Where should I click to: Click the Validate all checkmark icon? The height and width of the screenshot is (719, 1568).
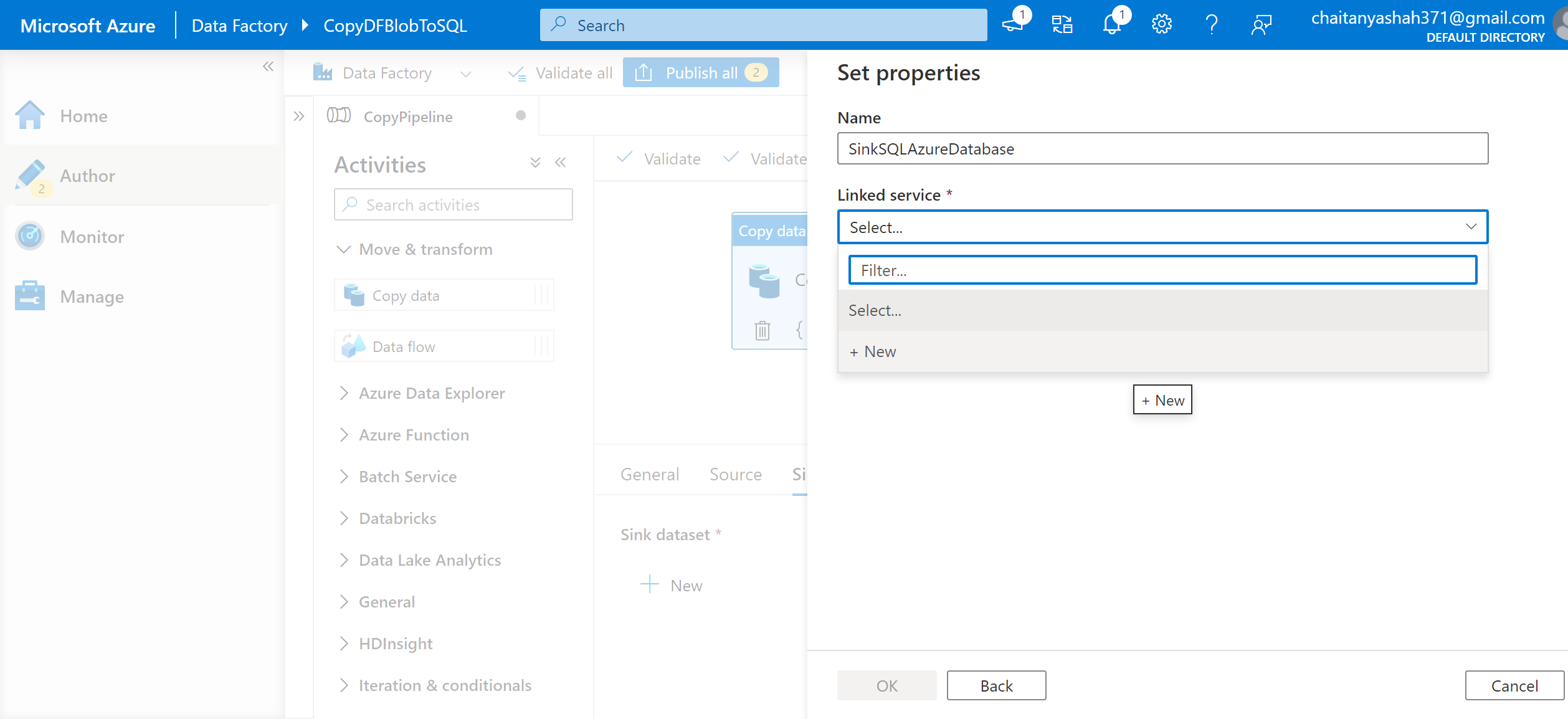point(517,72)
